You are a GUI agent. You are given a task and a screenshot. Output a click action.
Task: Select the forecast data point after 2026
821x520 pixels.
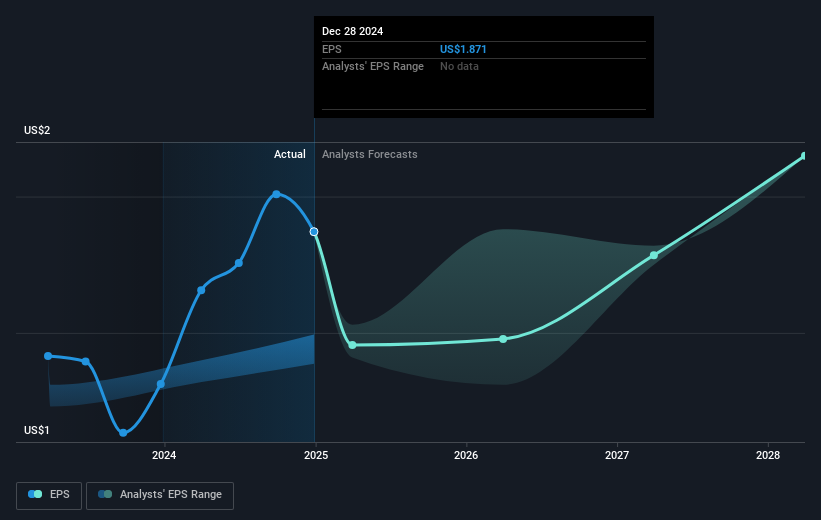pyautogui.click(x=503, y=339)
